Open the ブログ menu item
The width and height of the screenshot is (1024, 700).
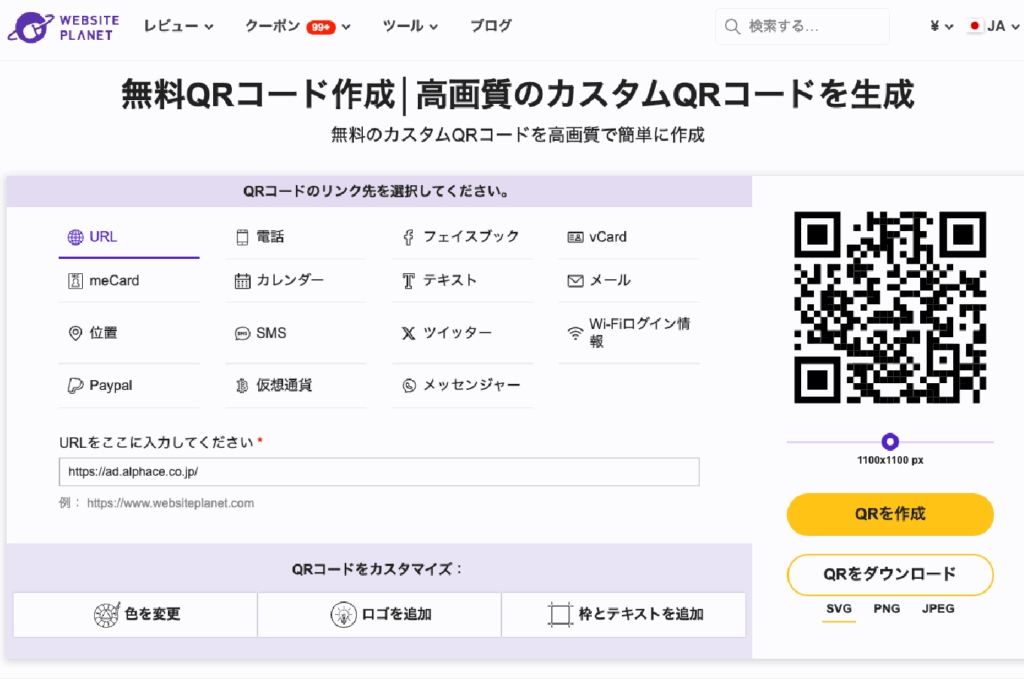(x=491, y=27)
